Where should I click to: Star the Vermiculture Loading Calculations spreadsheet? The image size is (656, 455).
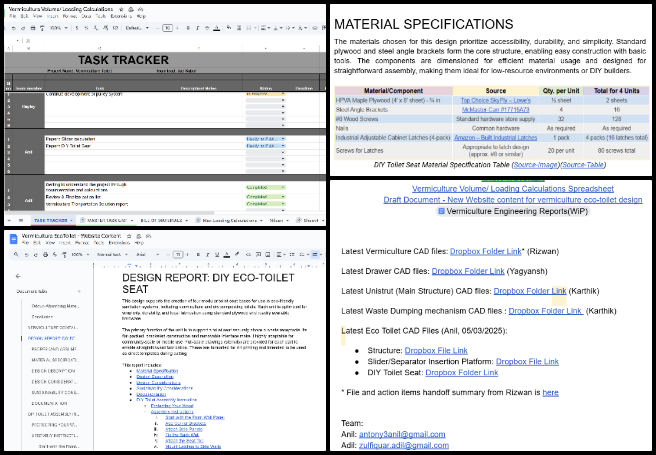coord(121,9)
